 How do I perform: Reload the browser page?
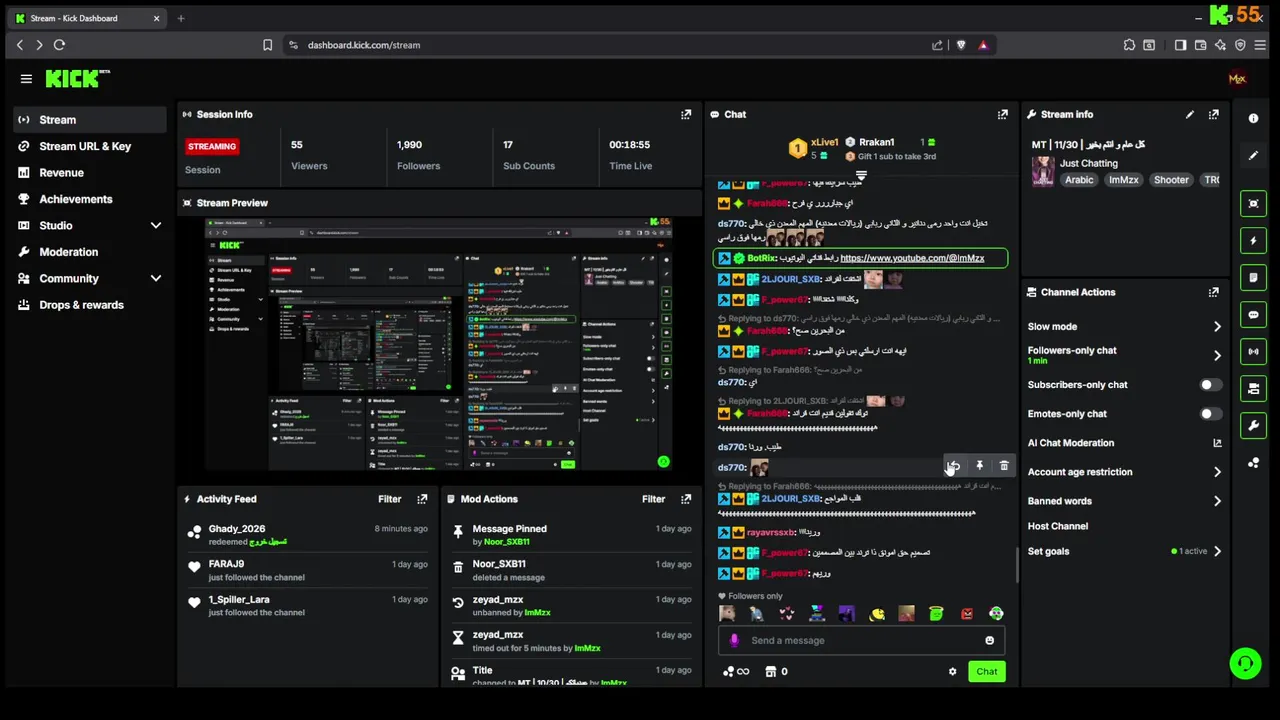click(x=59, y=45)
